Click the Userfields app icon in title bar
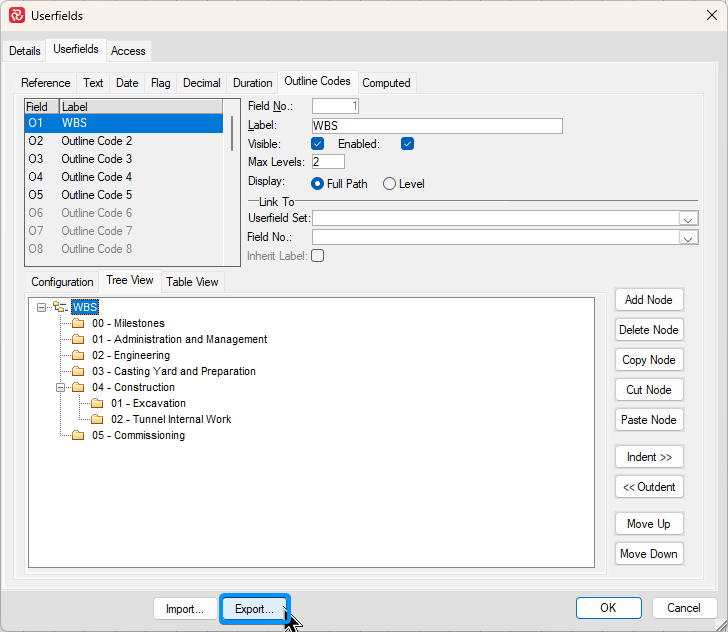The height and width of the screenshot is (632, 728). (16, 15)
